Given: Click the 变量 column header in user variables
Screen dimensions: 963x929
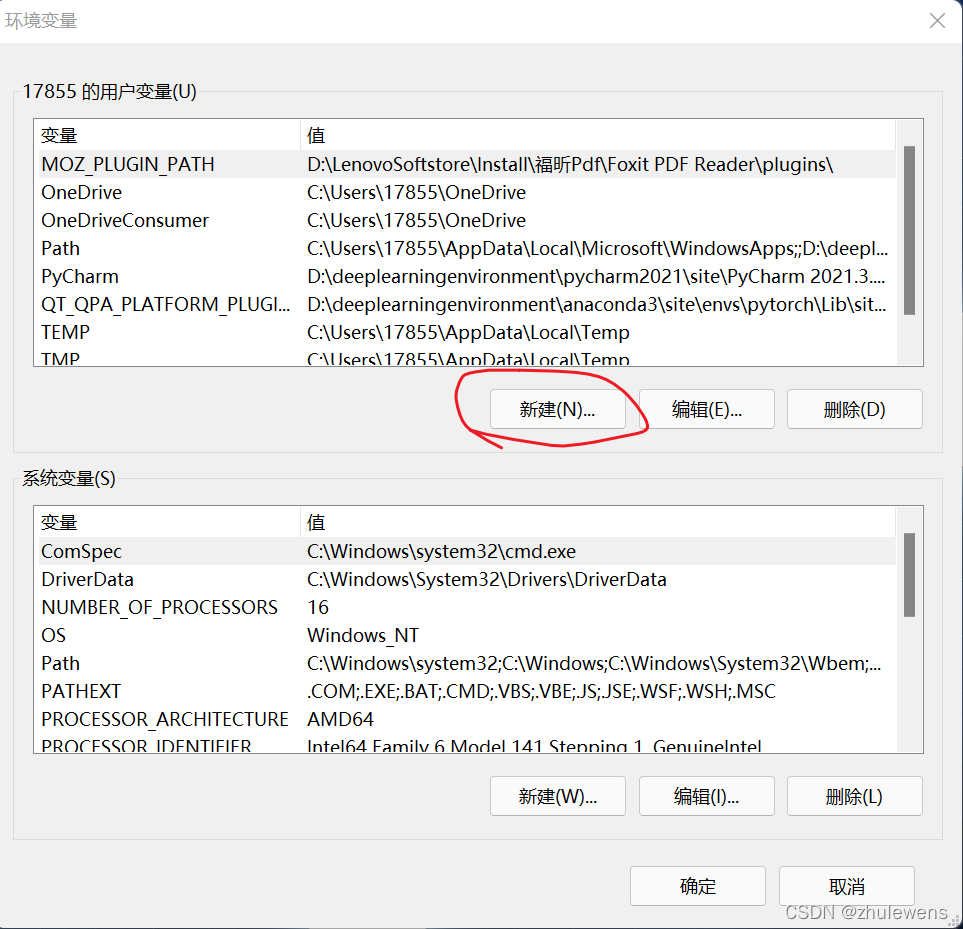Looking at the screenshot, I should tap(167, 135).
